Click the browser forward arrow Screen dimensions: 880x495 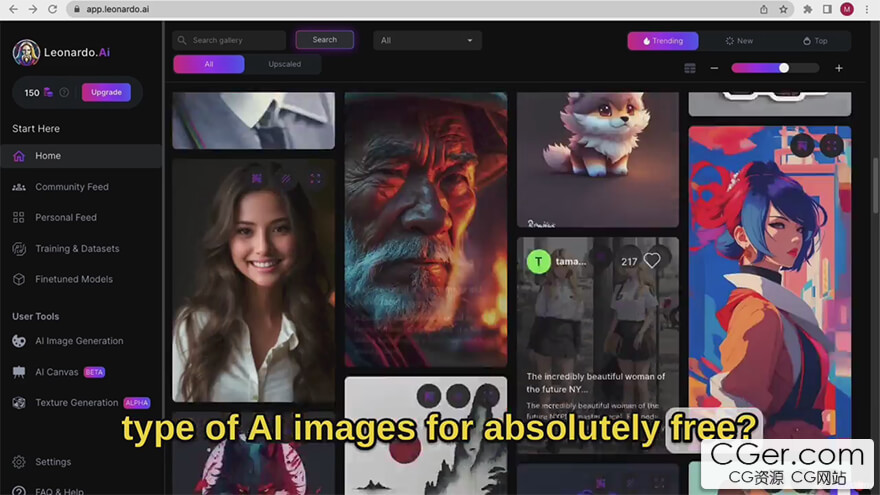coord(33,9)
